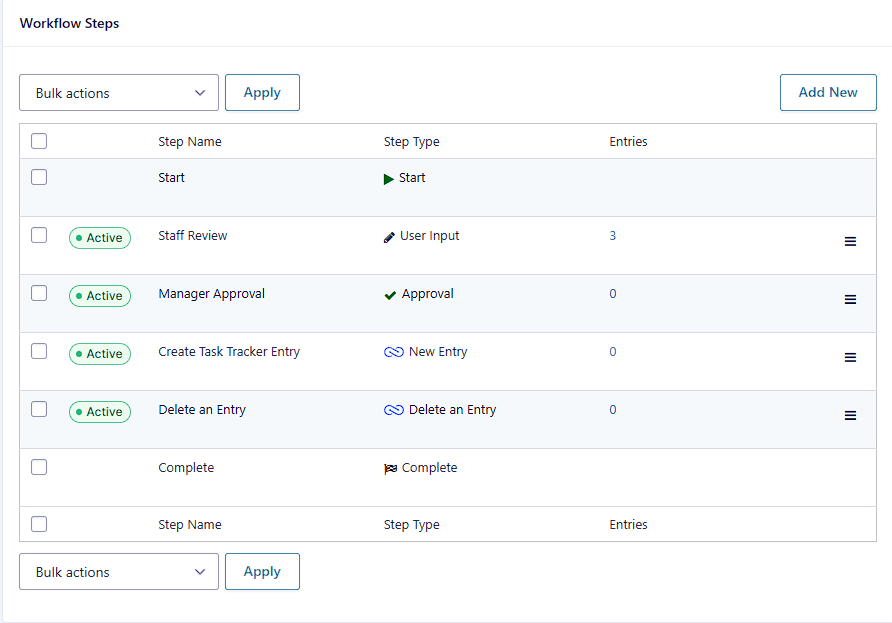The image size is (892, 623).
Task: Click the top Apply button
Action: pos(262,92)
